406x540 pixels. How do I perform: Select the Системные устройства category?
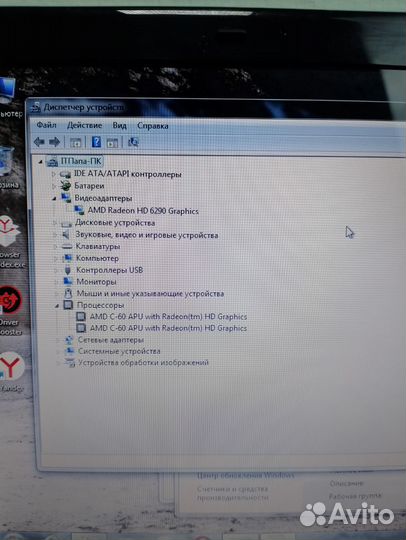point(119,351)
